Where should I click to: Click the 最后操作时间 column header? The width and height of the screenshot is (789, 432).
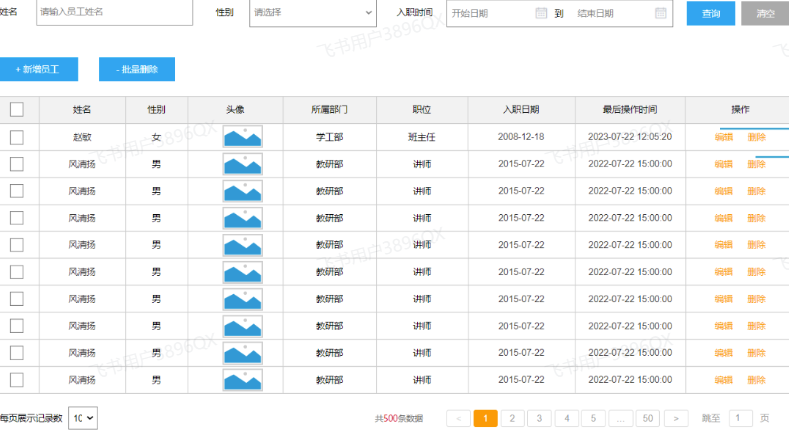point(630,110)
